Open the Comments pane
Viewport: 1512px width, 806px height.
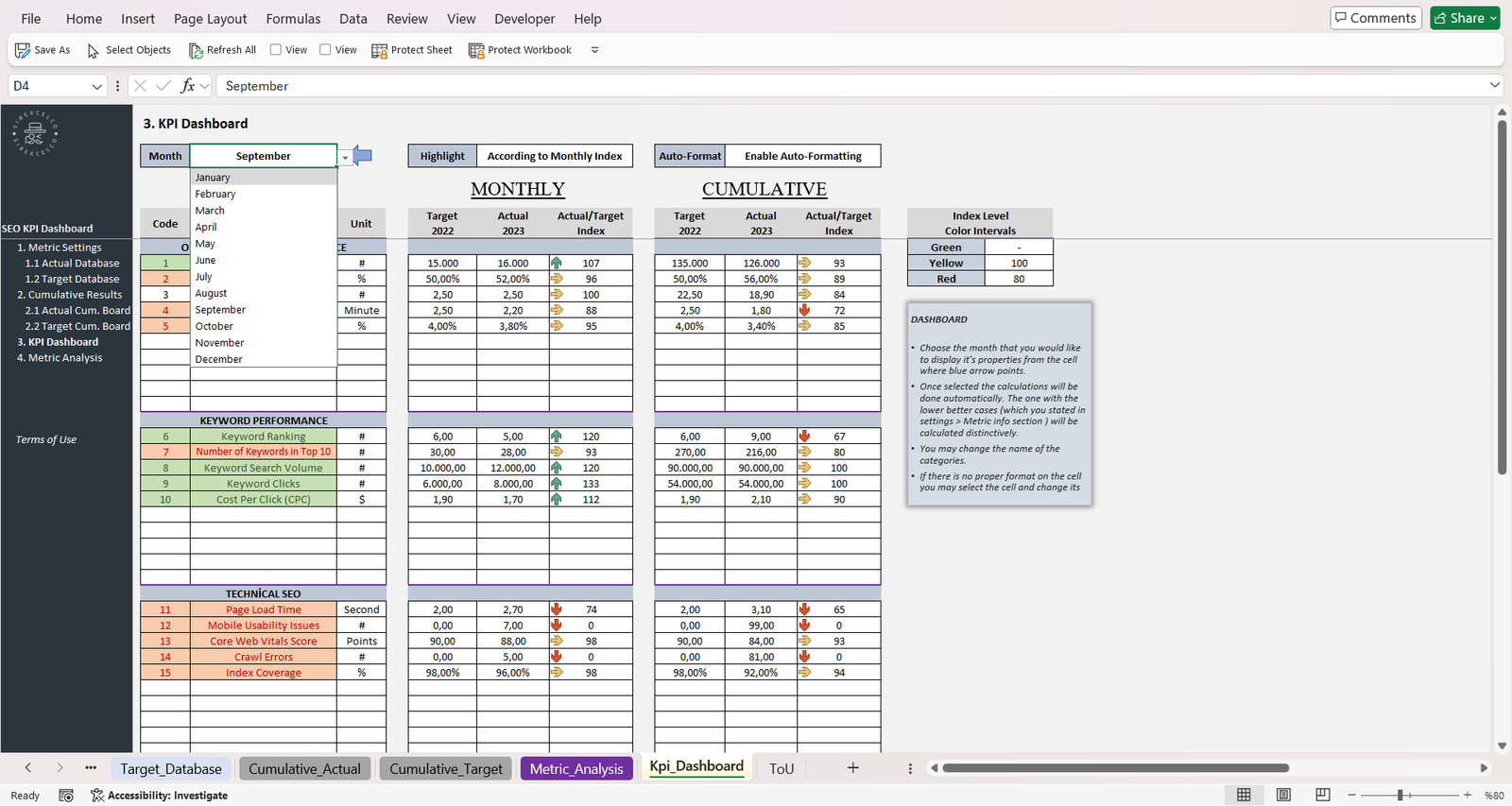coord(1375,18)
